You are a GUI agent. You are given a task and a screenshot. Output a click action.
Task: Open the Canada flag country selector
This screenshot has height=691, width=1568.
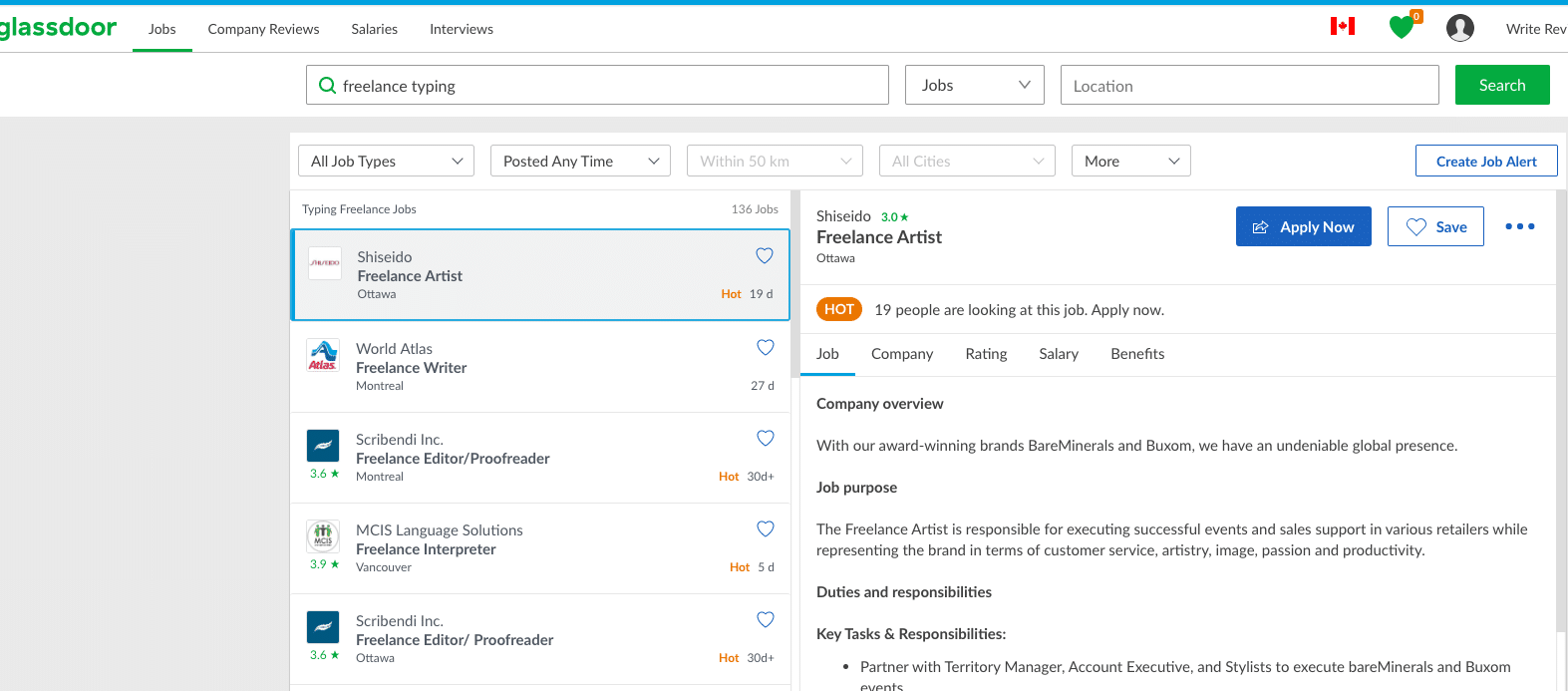point(1343,26)
